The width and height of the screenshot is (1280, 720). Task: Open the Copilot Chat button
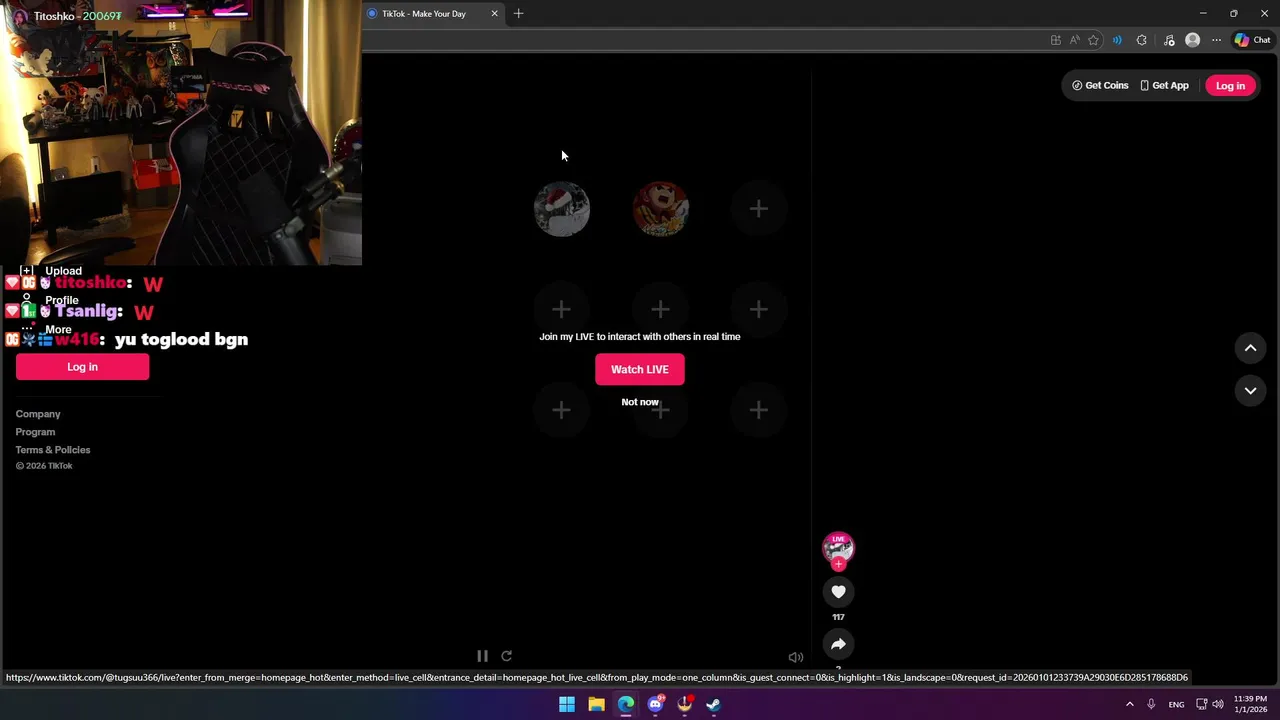pyautogui.click(x=1252, y=40)
